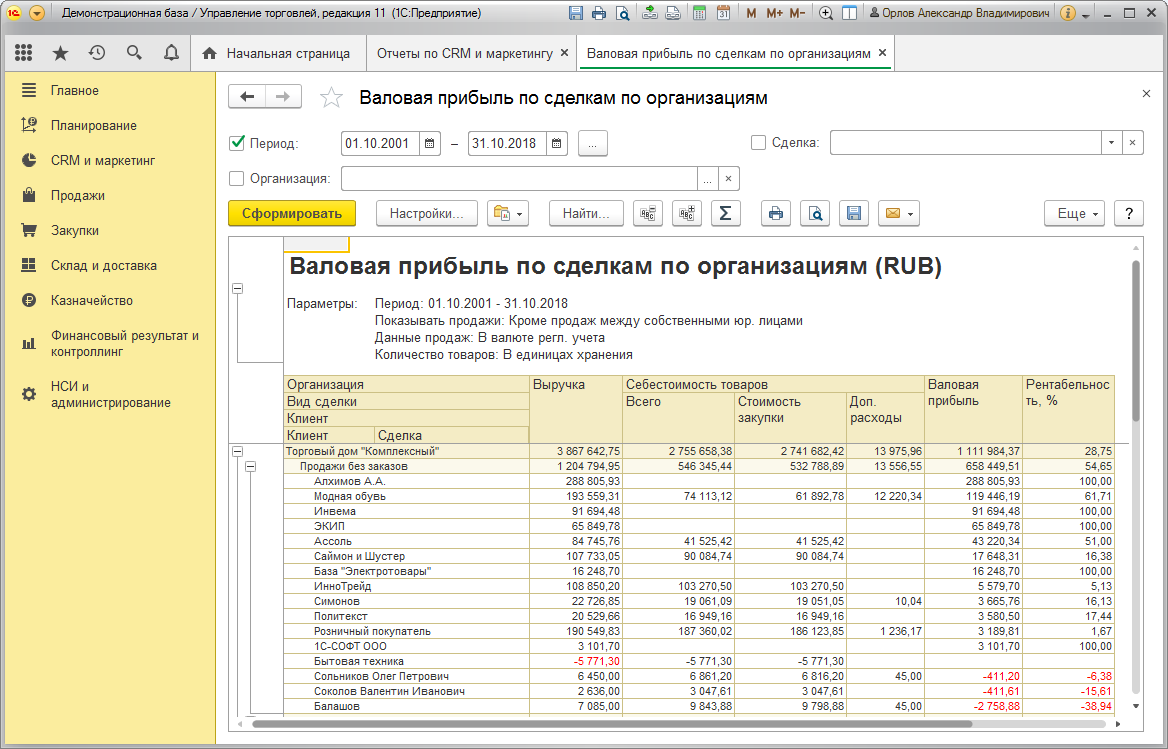Navigate back with the left arrow
This screenshot has height=749, width=1168.
click(247, 97)
